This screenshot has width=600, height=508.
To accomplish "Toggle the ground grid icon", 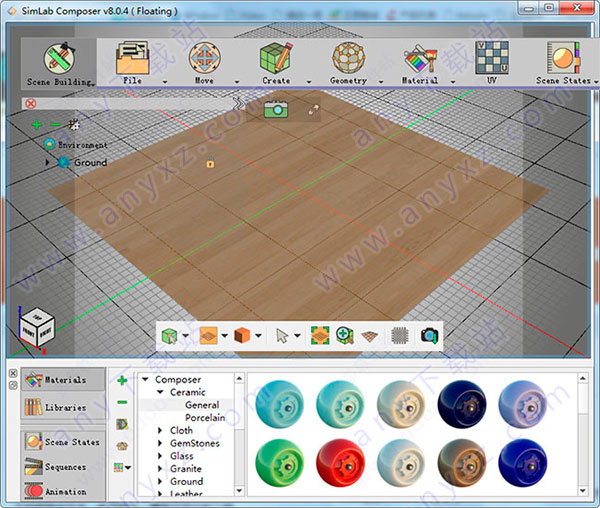I will tap(369, 337).
